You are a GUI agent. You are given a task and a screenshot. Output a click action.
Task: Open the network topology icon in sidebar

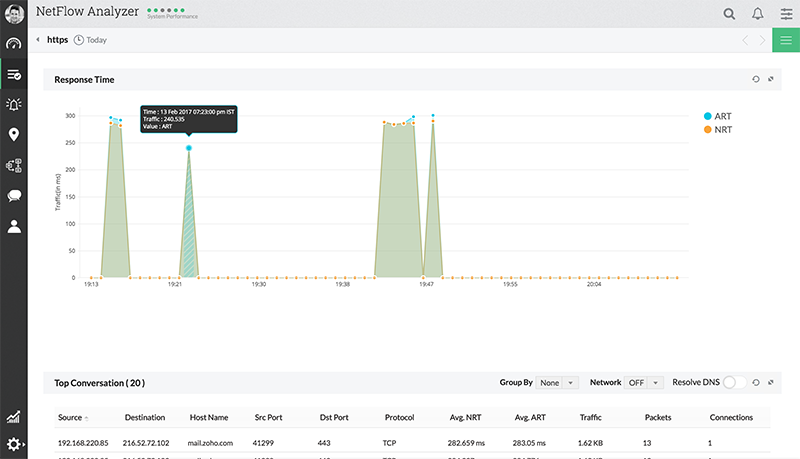pyautogui.click(x=14, y=165)
